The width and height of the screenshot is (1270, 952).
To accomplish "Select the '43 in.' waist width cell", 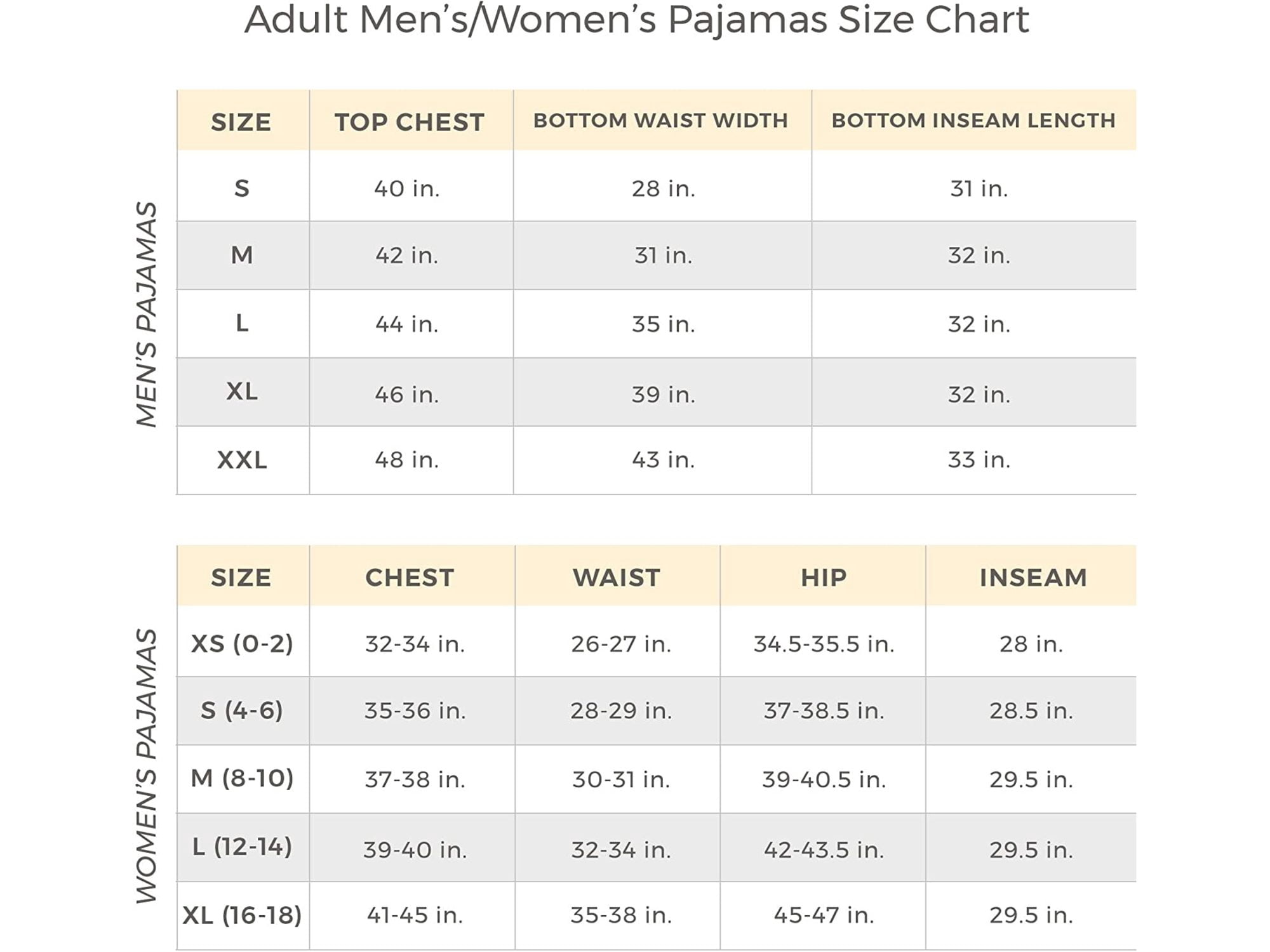I will pyautogui.click(x=663, y=460).
